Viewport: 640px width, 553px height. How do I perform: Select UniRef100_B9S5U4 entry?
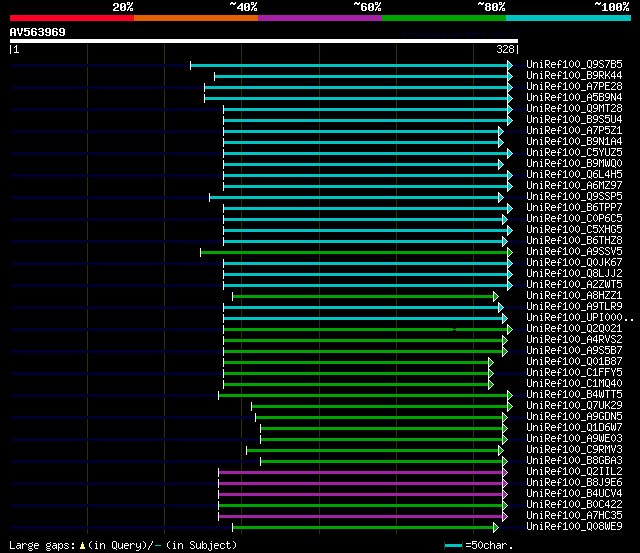(x=574, y=120)
